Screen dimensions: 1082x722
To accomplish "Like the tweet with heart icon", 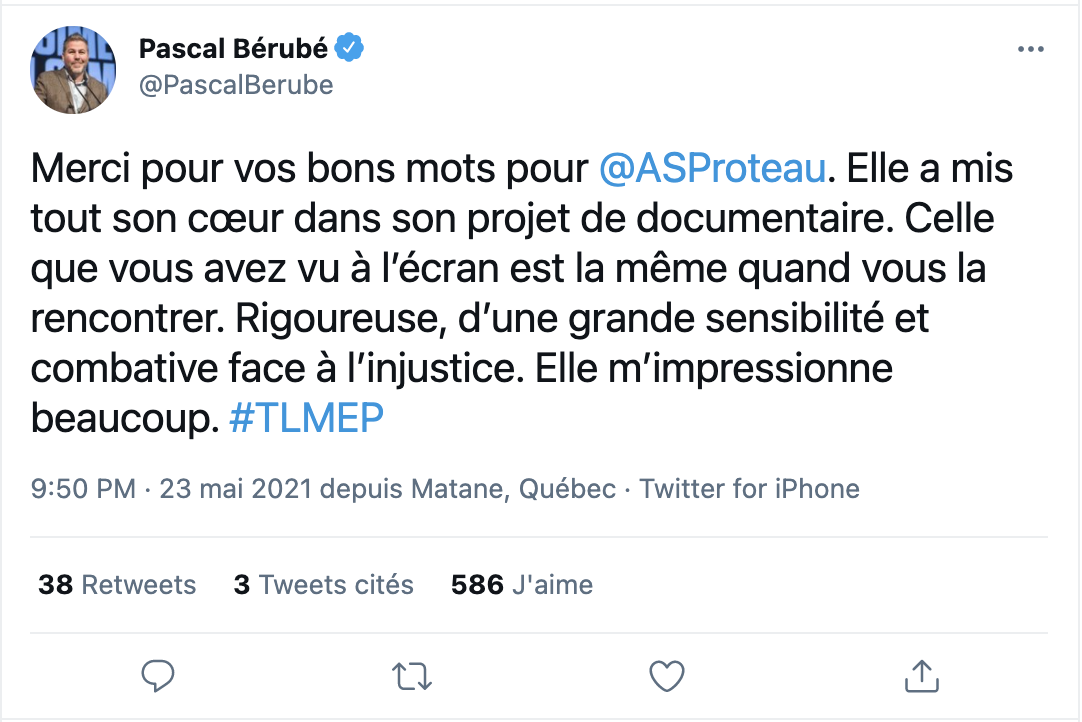I will (665, 676).
